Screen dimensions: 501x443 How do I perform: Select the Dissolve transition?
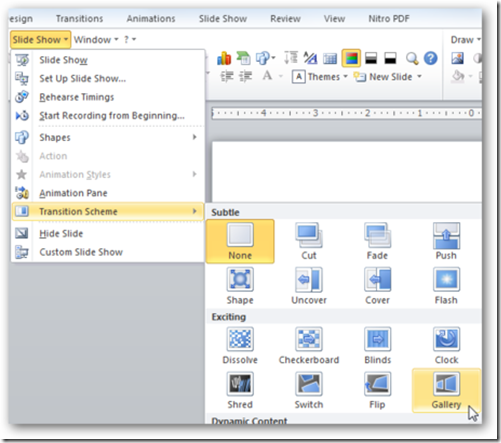click(240, 346)
